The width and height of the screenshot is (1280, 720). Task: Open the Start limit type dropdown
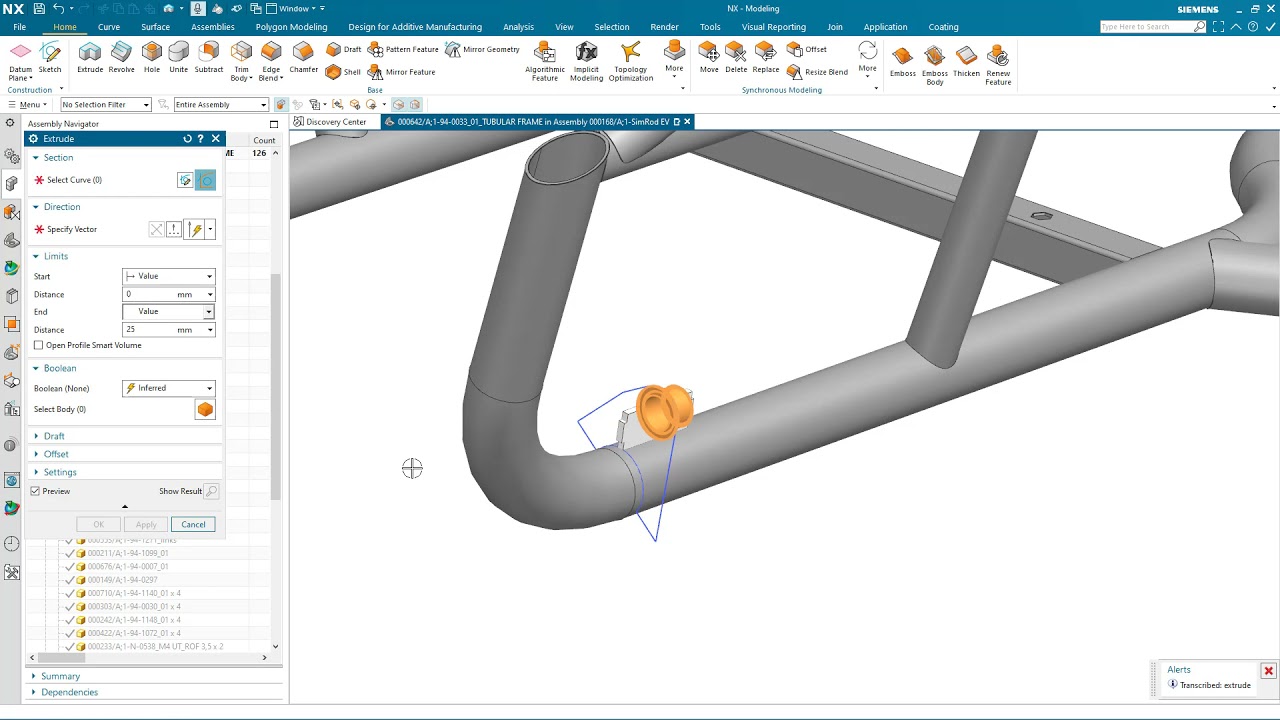coord(168,276)
